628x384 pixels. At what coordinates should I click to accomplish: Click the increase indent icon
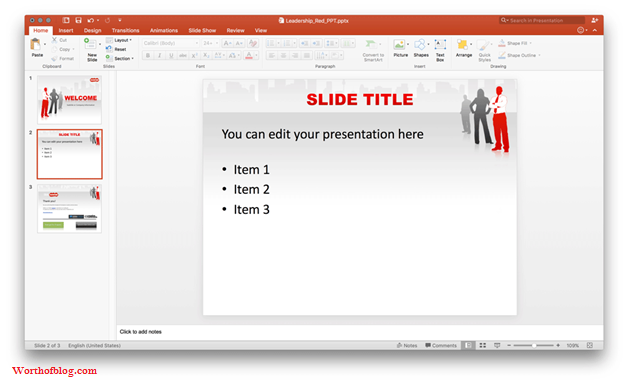[x=316, y=43]
